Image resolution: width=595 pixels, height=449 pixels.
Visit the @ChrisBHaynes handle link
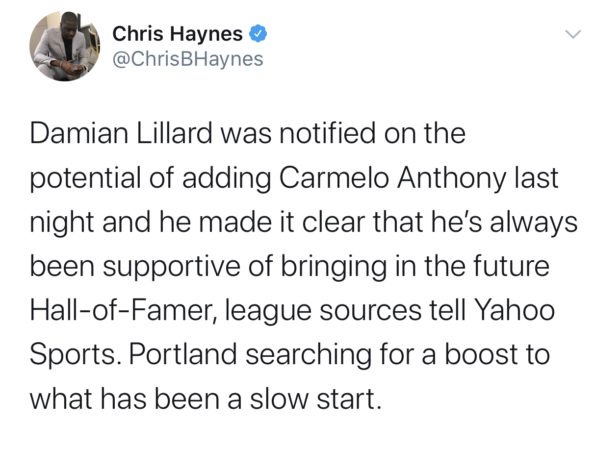pos(187,59)
